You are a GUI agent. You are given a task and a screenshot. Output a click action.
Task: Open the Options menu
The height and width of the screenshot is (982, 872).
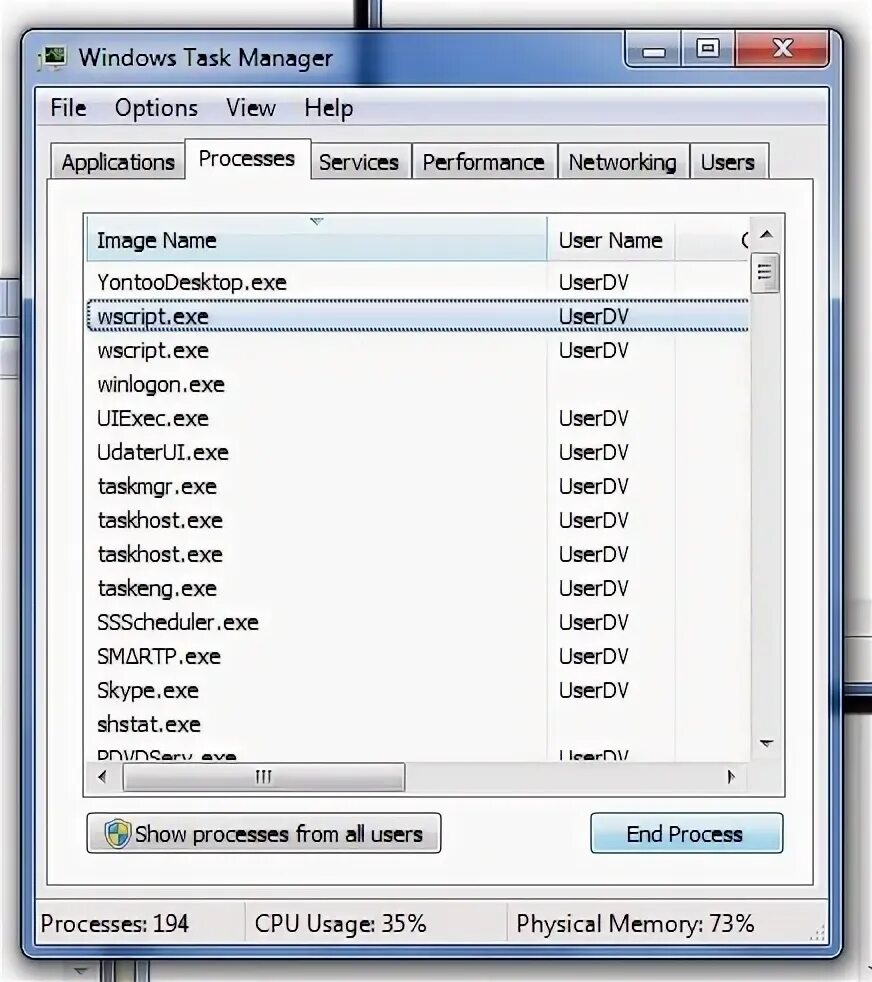pos(157,108)
